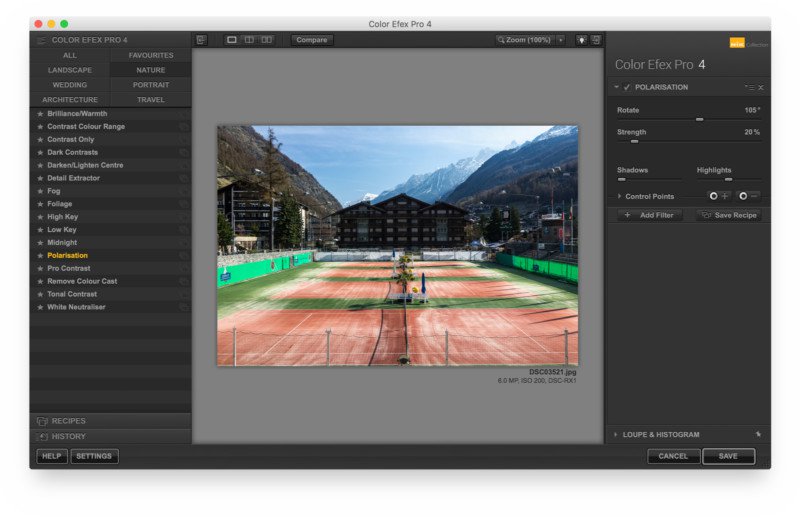Switch to the Architecture category tab
The image size is (800, 517).
tap(70, 100)
